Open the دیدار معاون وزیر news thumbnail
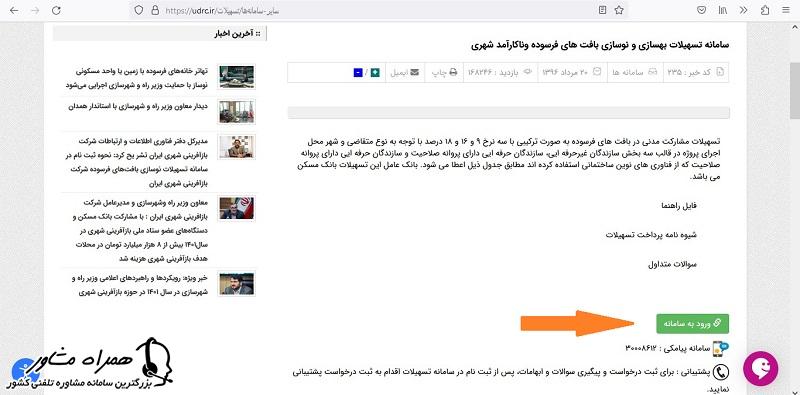 236,112
